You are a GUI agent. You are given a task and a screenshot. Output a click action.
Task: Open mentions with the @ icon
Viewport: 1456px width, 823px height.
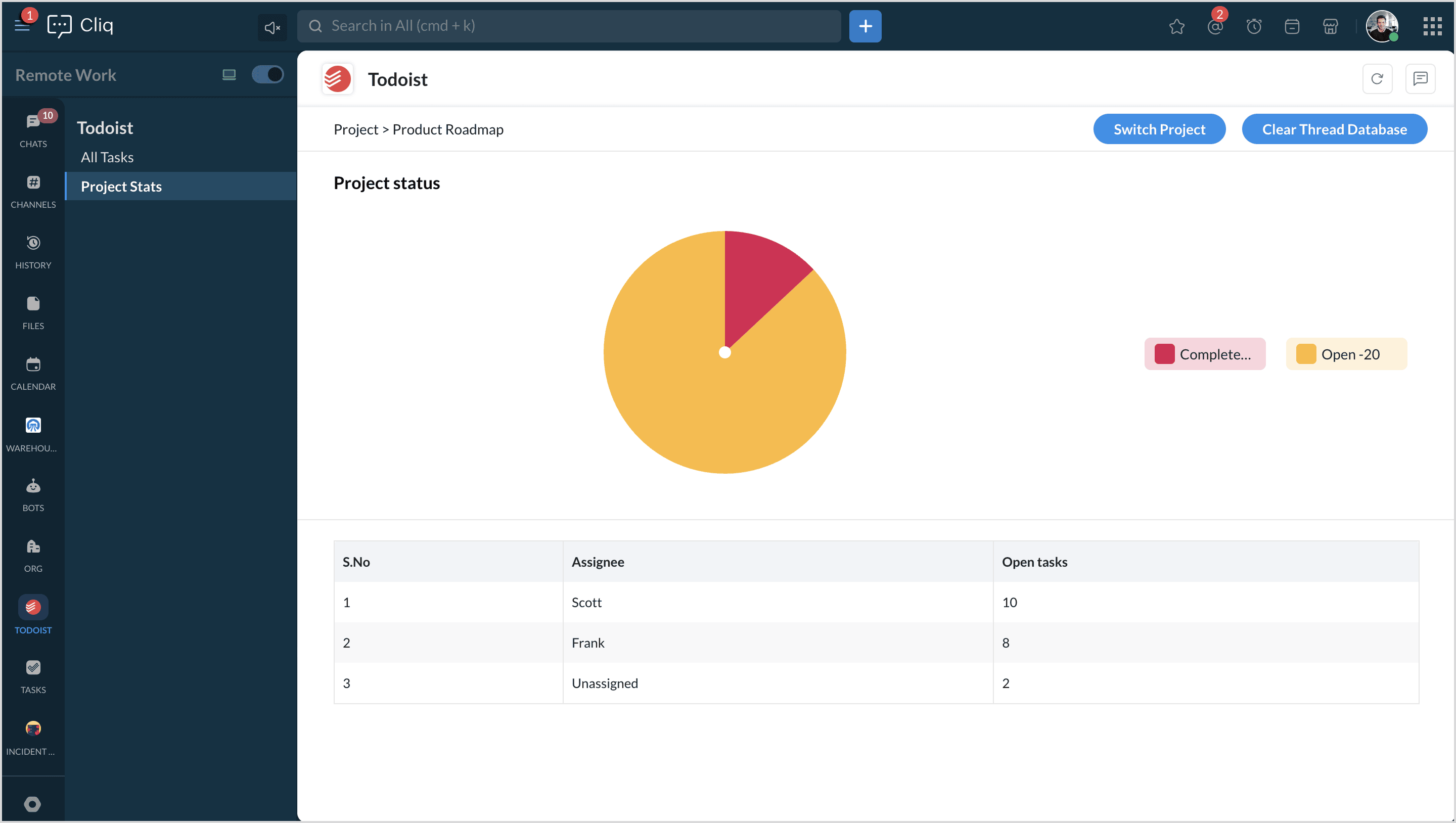tap(1215, 27)
